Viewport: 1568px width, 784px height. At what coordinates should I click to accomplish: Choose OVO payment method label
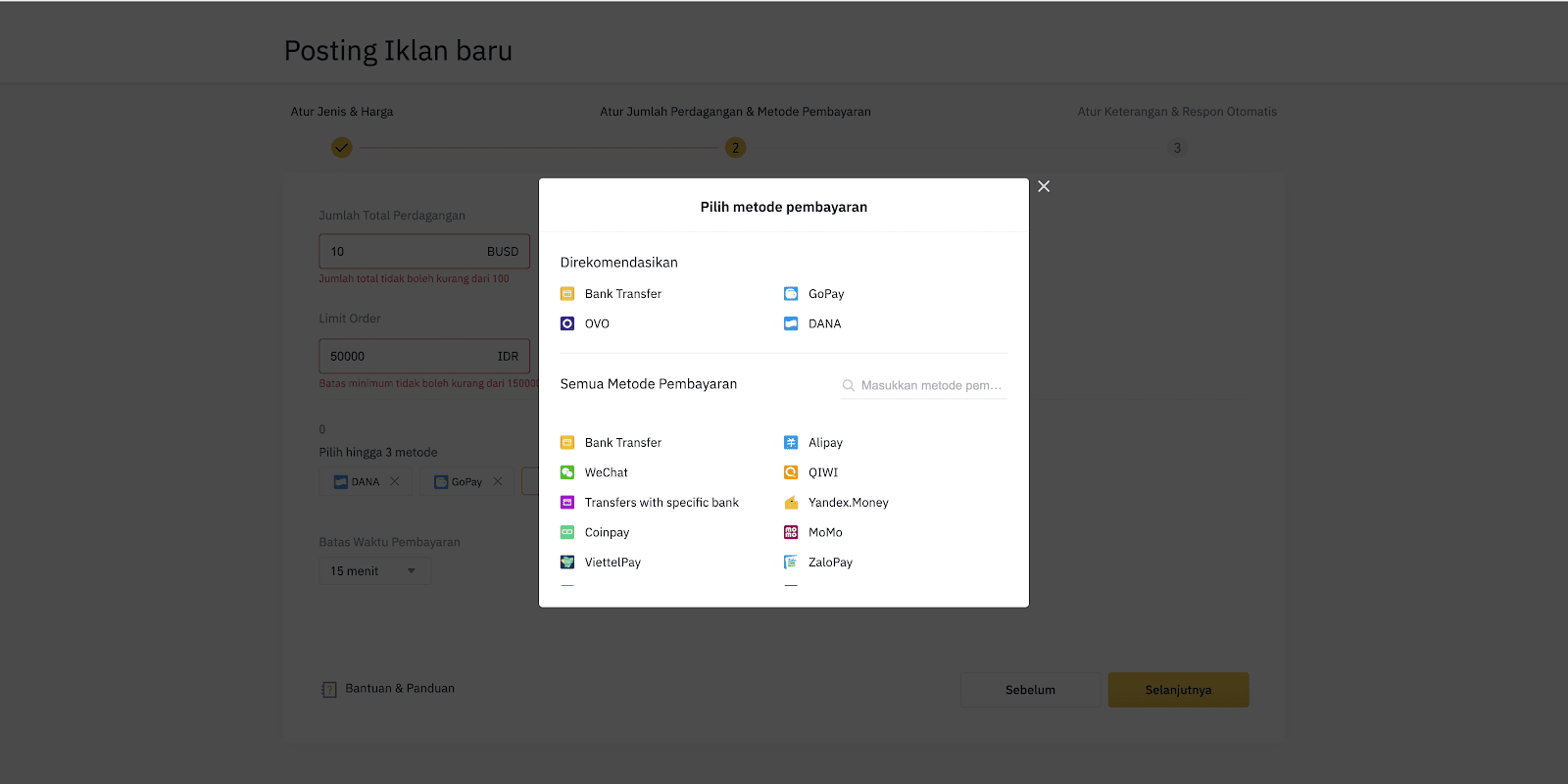[597, 323]
